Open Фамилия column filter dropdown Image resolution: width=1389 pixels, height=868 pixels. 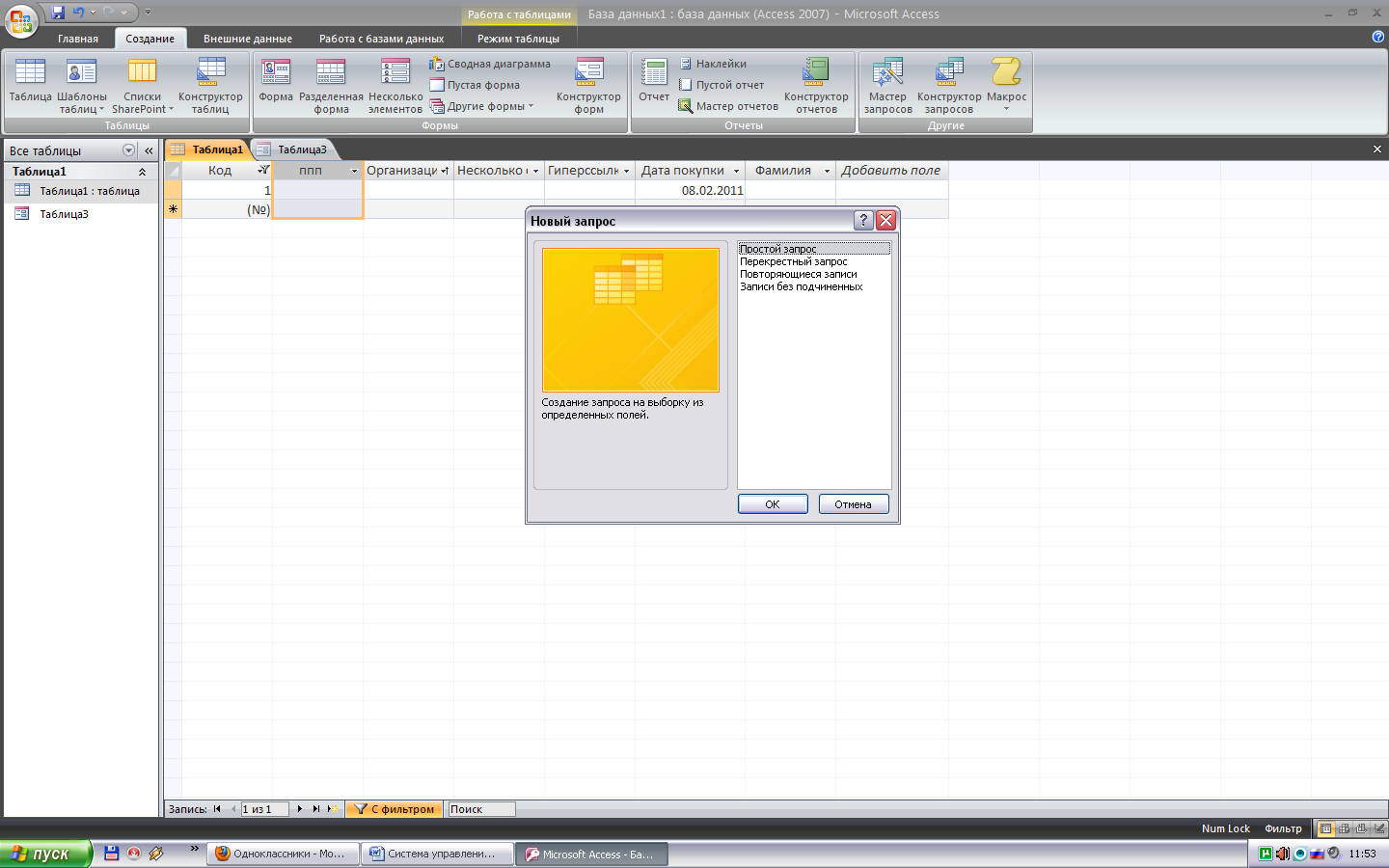tap(827, 171)
